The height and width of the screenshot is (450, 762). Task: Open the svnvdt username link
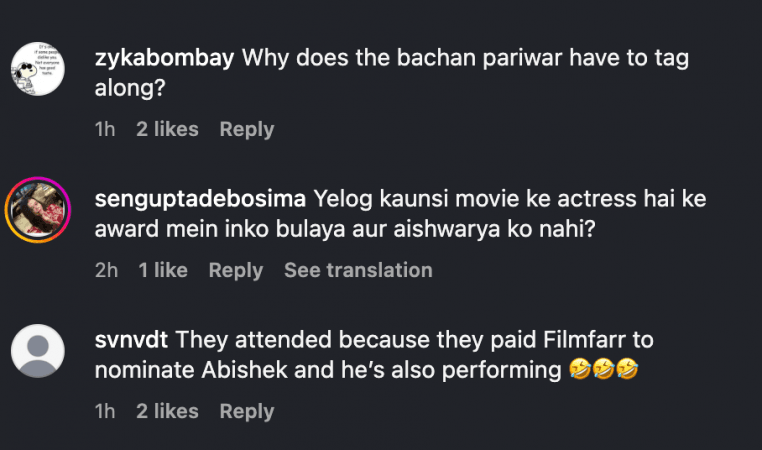130,340
